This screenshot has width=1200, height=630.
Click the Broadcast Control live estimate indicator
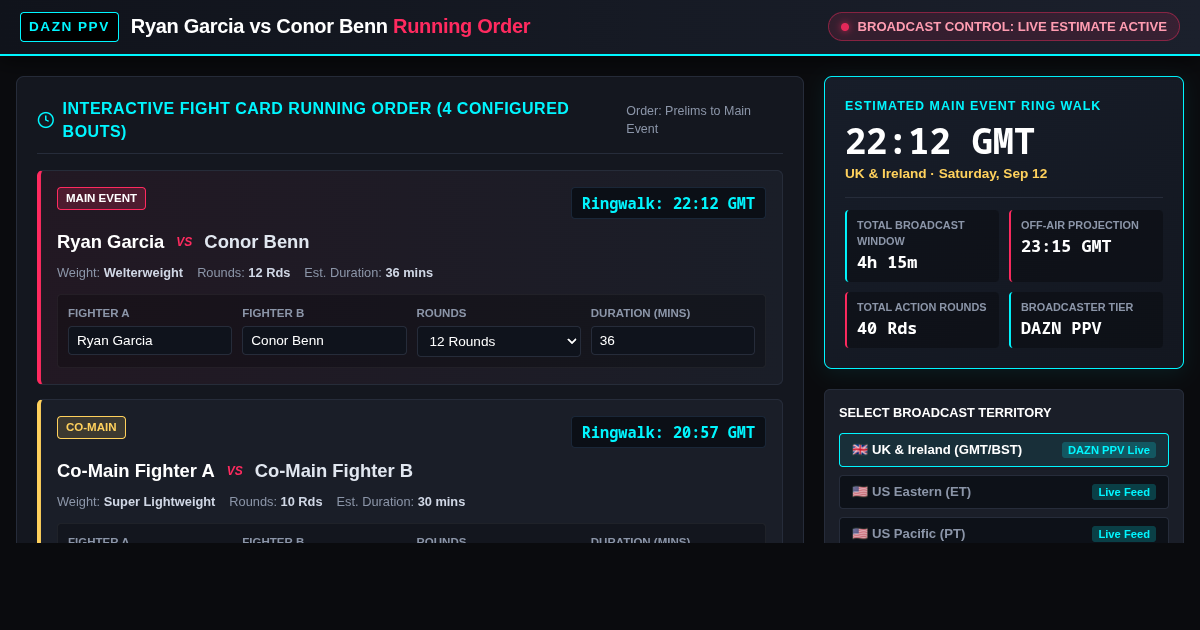[x=1003, y=27]
